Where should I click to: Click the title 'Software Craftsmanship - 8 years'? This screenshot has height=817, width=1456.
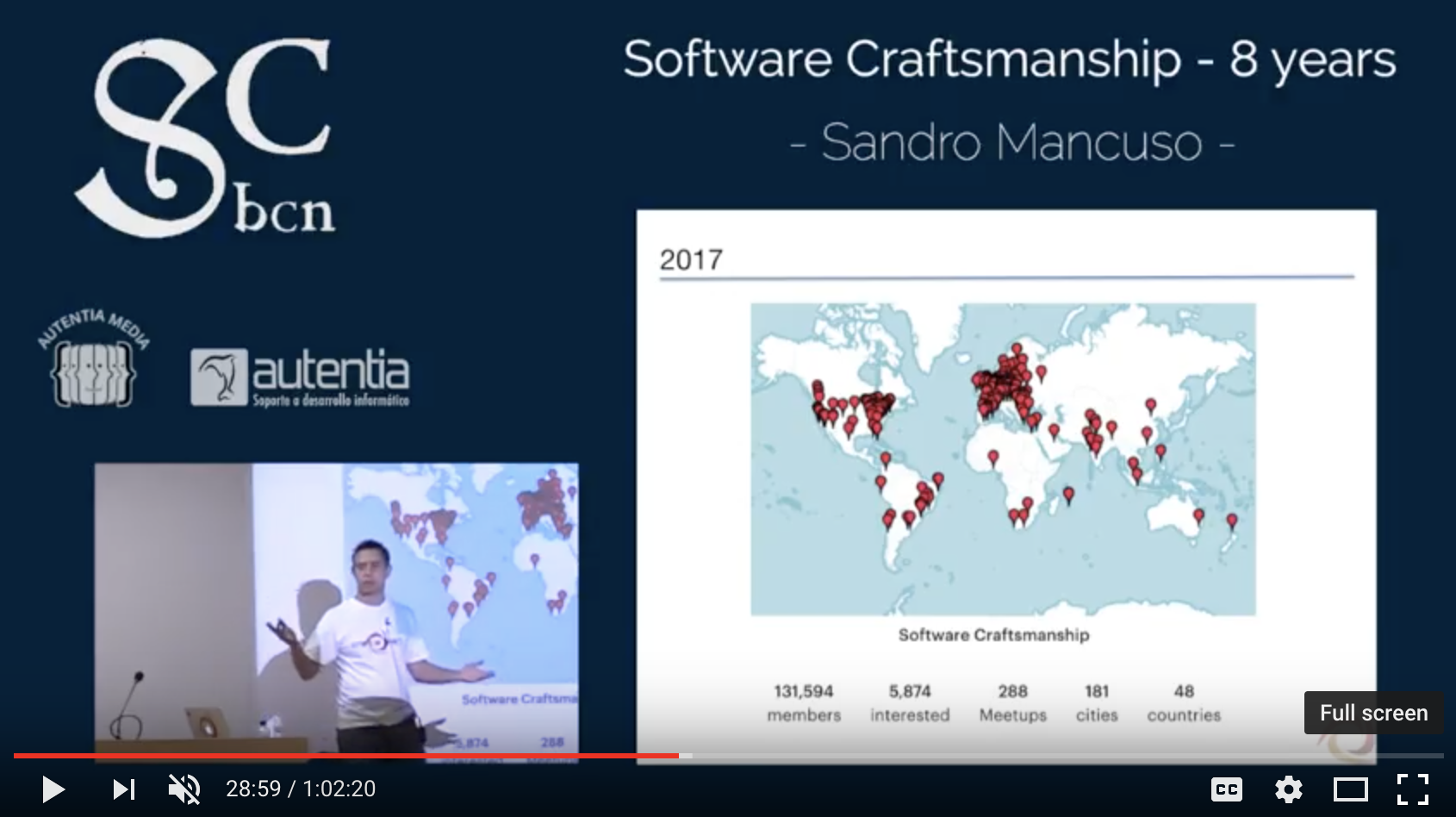(x=1009, y=59)
